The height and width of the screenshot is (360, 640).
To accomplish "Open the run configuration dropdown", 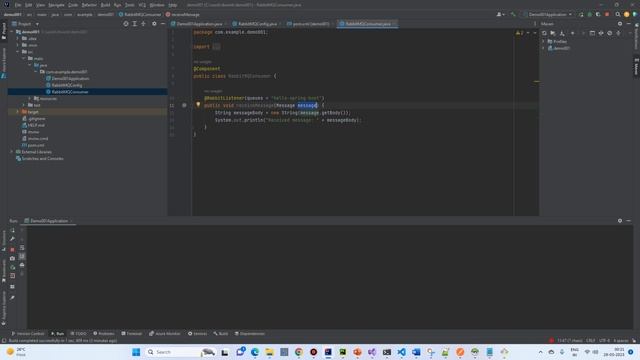I will 548,14.
